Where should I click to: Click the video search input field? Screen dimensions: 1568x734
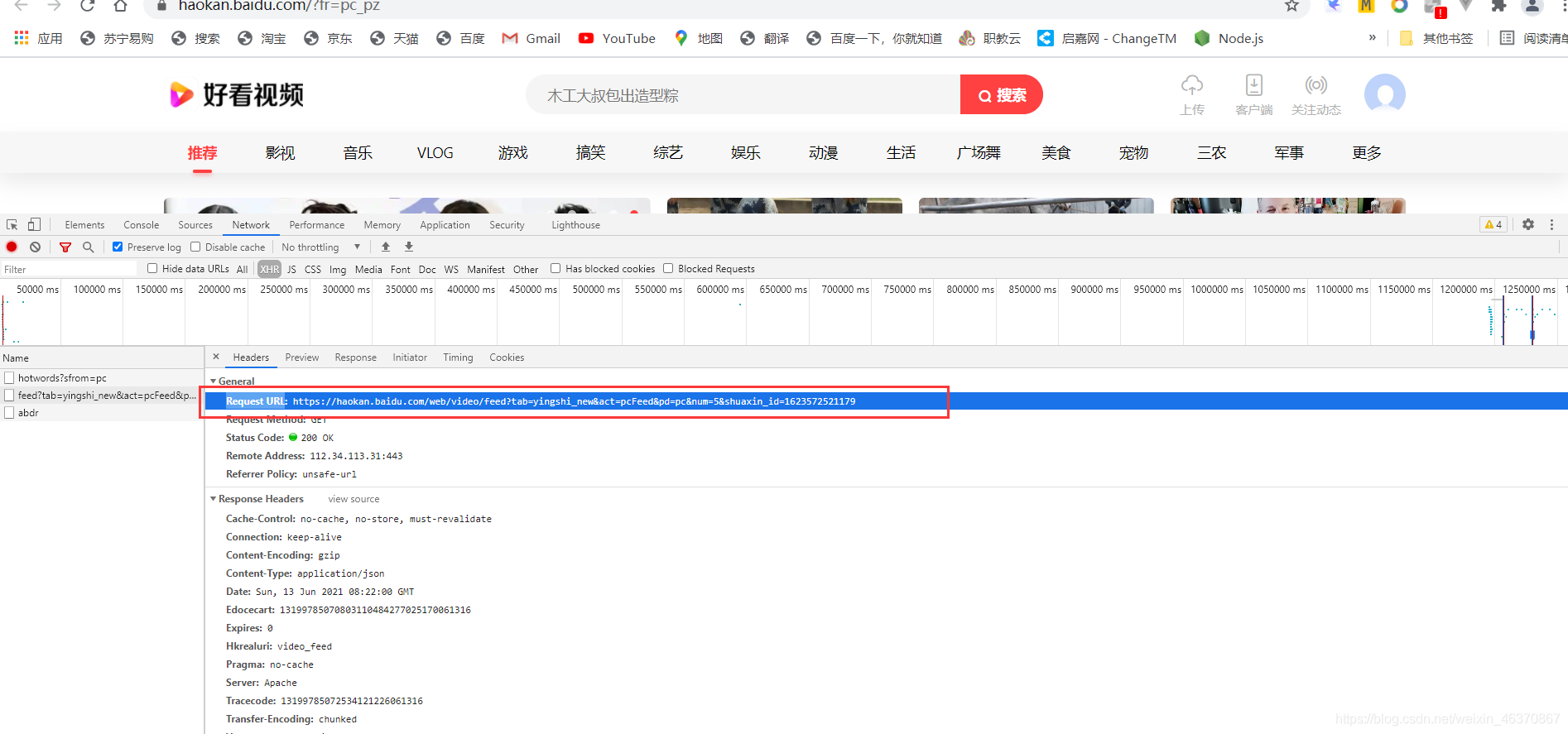[743, 95]
